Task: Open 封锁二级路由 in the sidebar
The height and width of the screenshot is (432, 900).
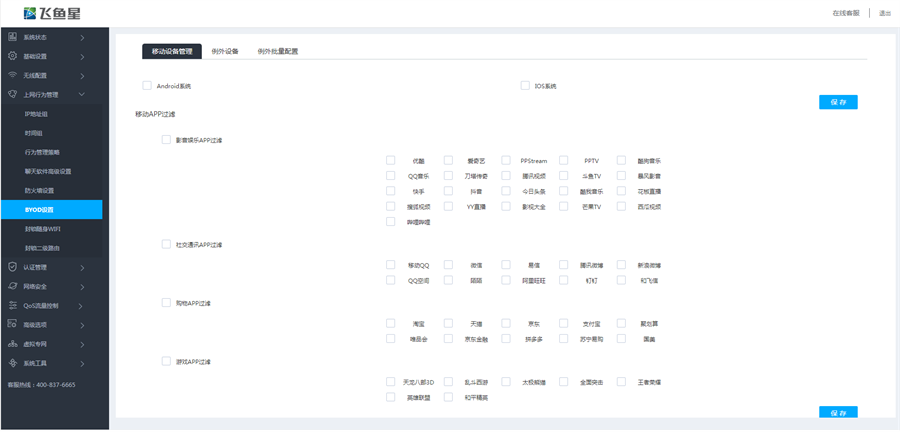Action: pyautogui.click(x=52, y=248)
